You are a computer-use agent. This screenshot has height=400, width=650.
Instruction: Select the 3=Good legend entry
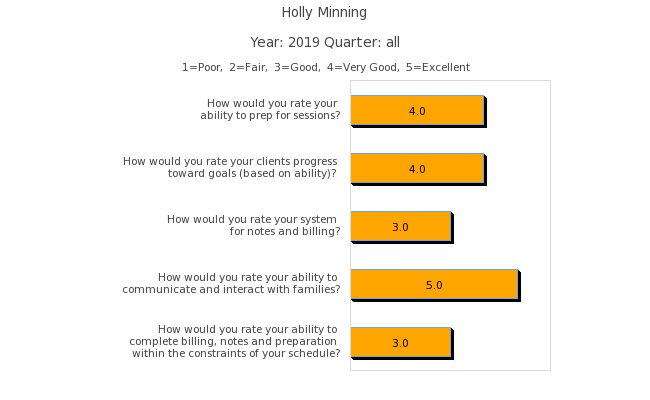click(x=299, y=68)
